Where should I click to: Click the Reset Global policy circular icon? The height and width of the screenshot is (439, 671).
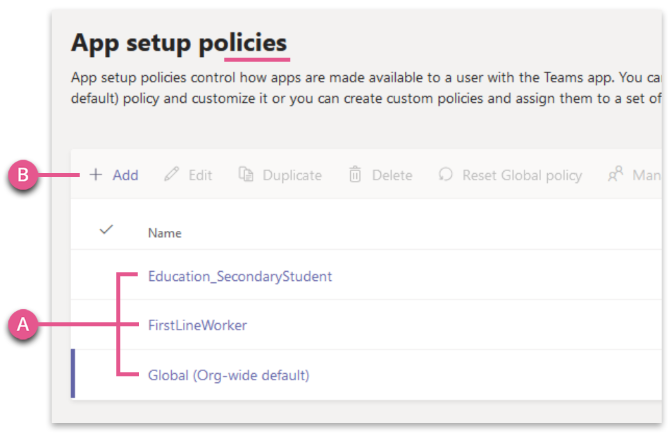click(x=445, y=174)
